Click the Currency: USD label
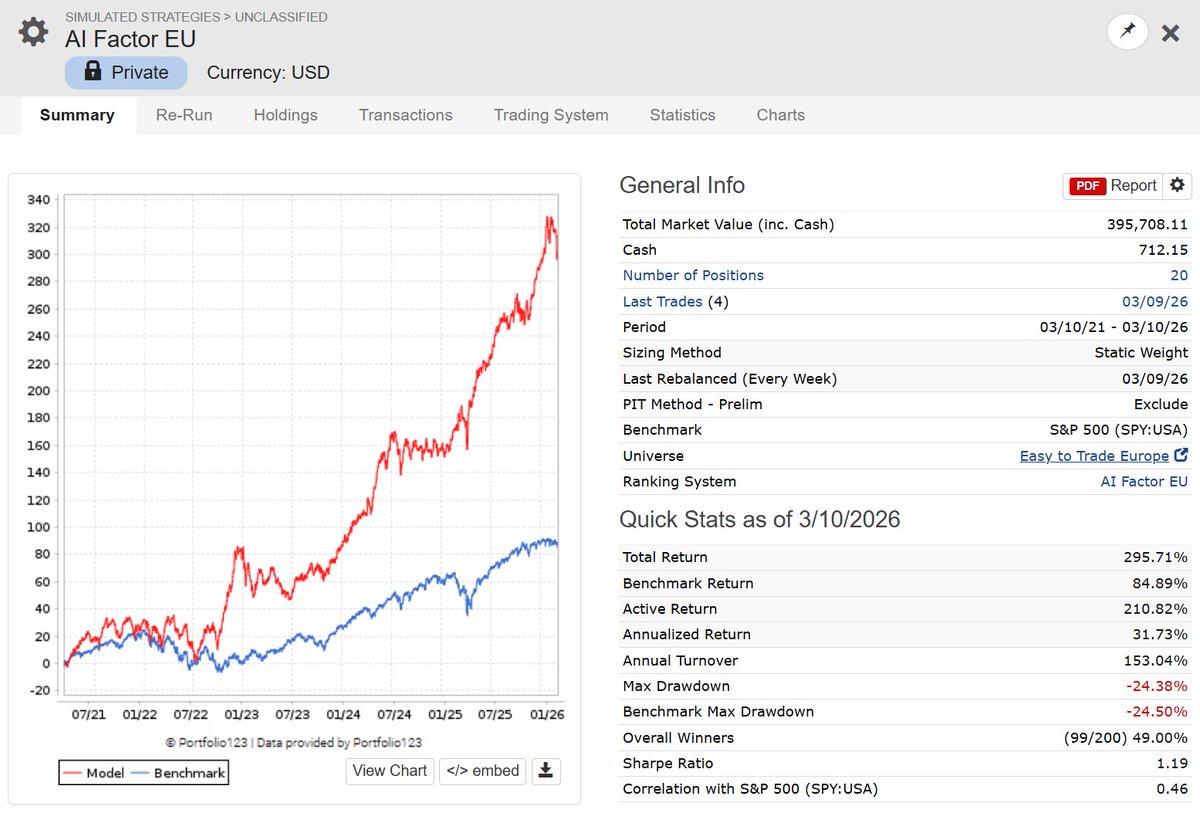The image size is (1200, 813). (268, 72)
